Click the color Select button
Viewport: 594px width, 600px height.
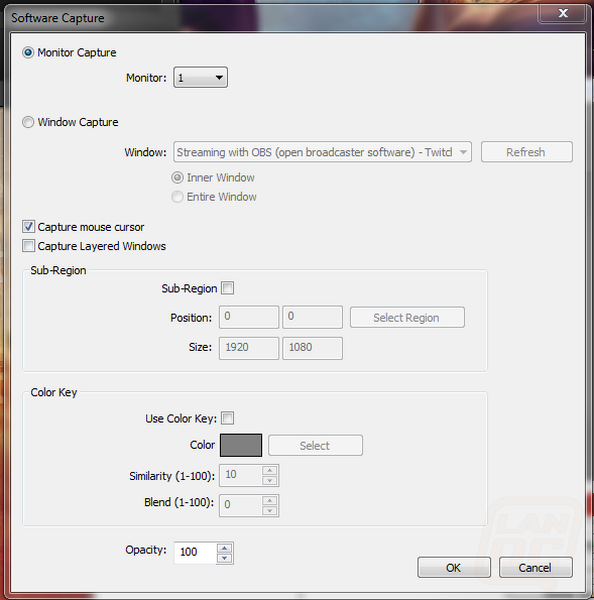pos(315,445)
